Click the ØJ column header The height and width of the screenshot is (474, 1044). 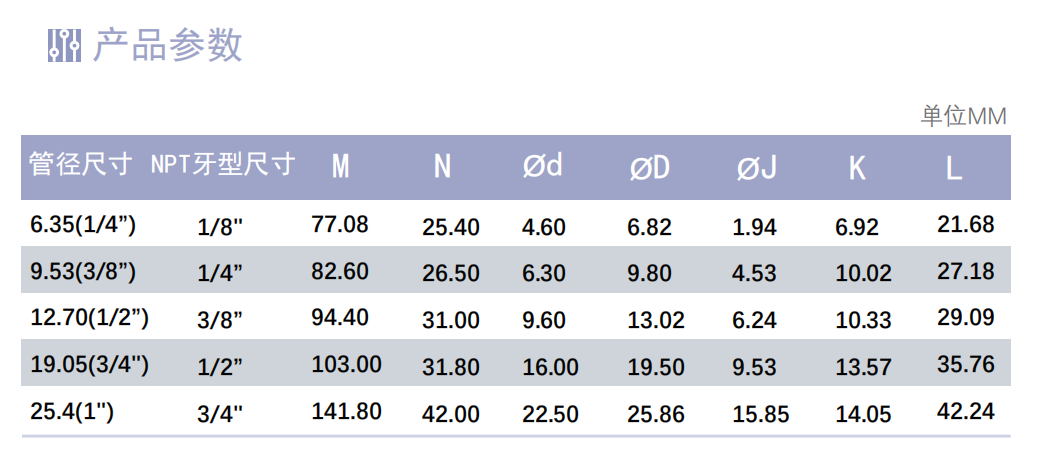pos(757,168)
